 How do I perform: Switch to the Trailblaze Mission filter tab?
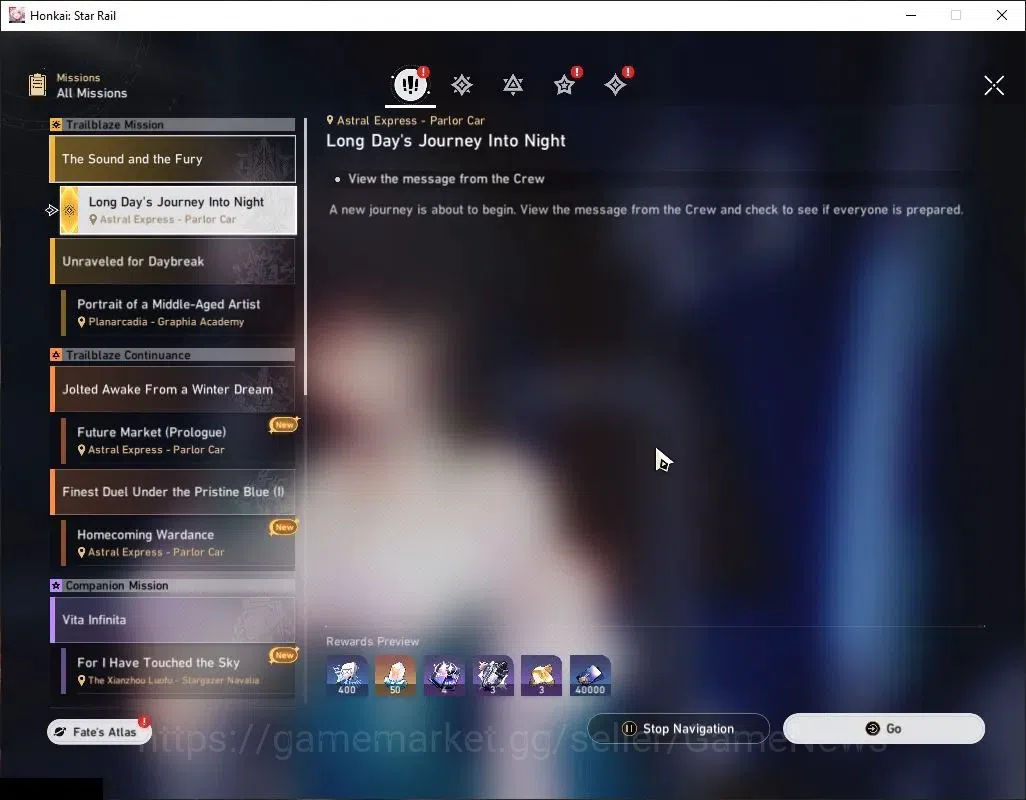pos(462,84)
